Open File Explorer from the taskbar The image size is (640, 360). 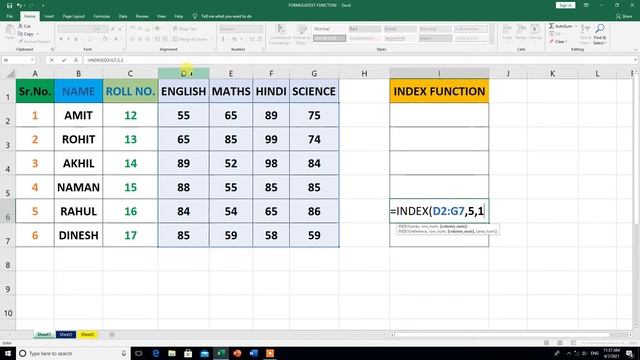pyautogui.click(x=172, y=353)
